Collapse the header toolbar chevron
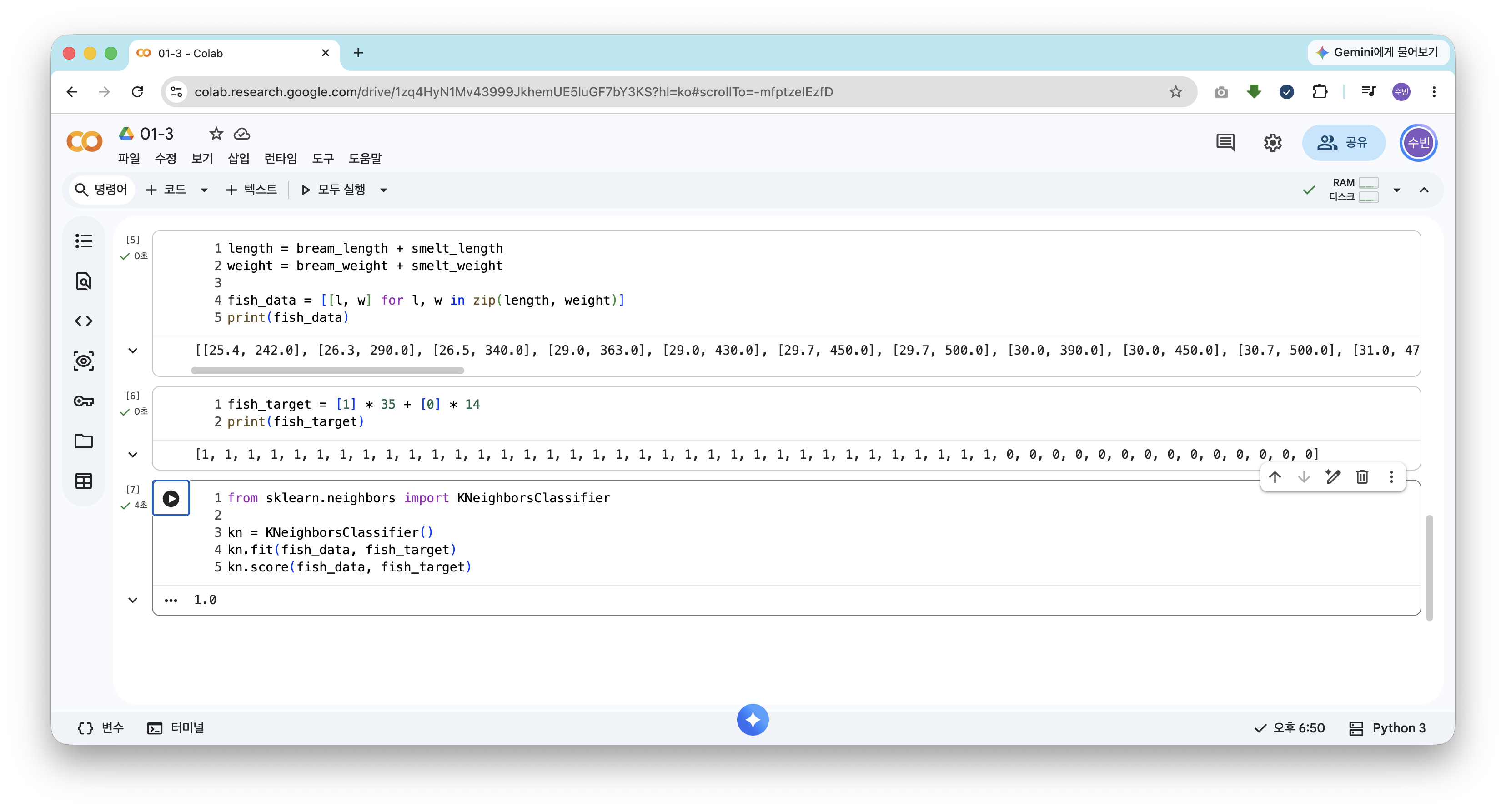 point(1424,190)
